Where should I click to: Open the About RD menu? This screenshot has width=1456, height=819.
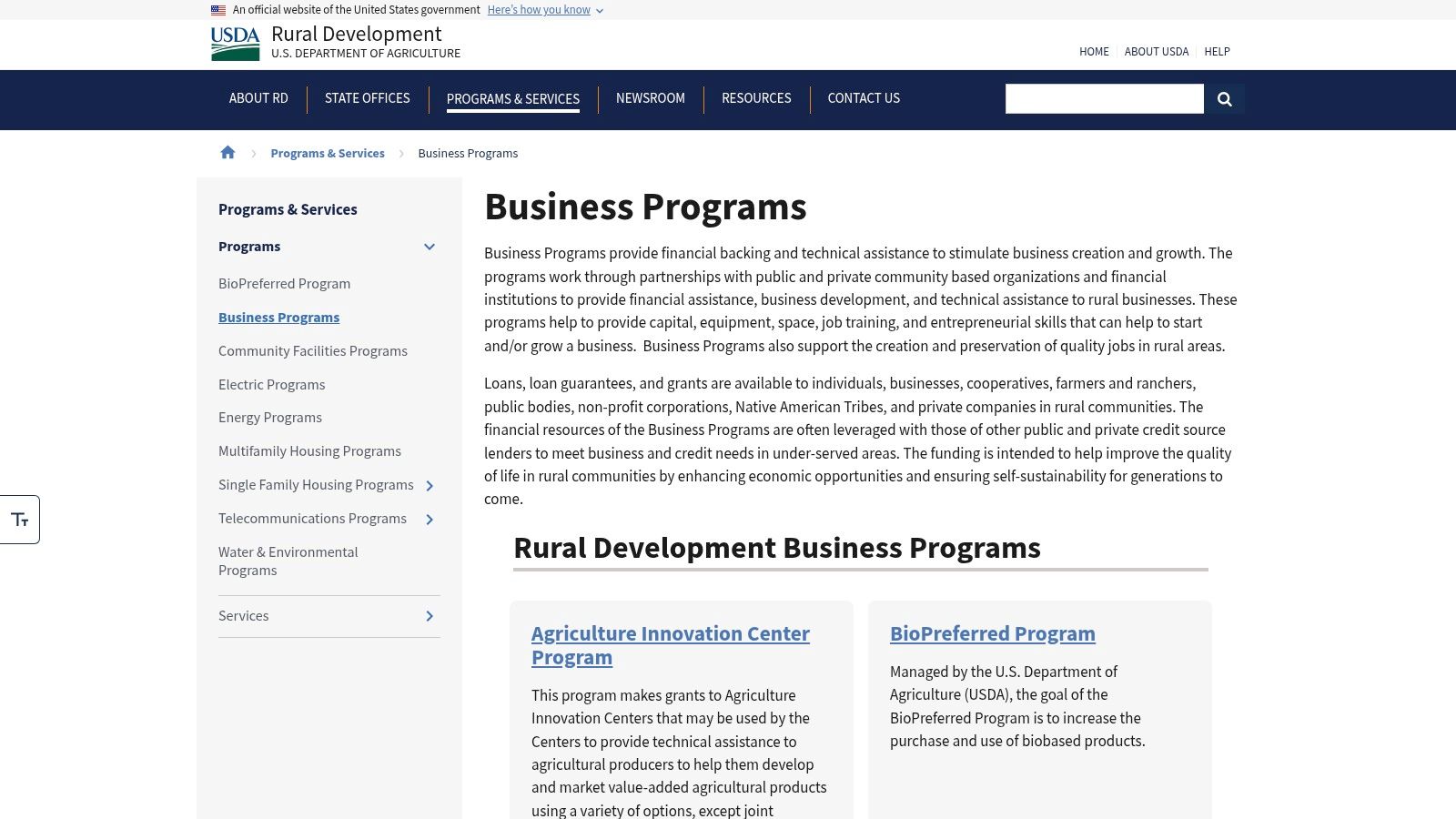[258, 98]
